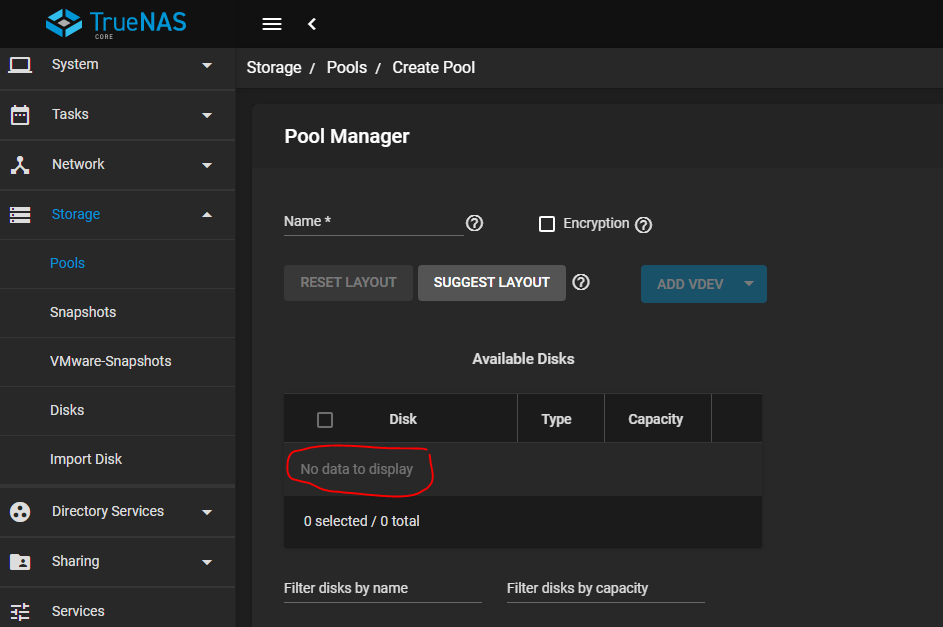Click the Pools breadcrumb link
This screenshot has width=943, height=627.
point(346,68)
